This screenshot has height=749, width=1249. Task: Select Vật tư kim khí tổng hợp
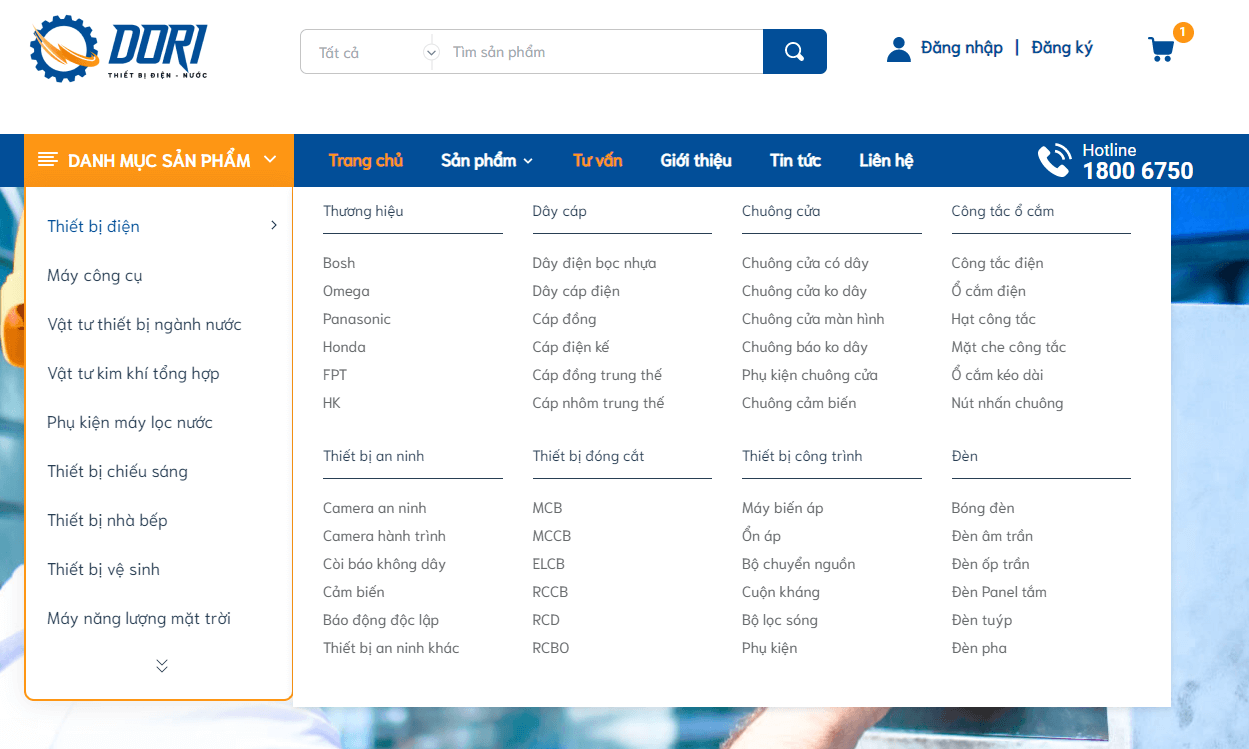tap(133, 373)
